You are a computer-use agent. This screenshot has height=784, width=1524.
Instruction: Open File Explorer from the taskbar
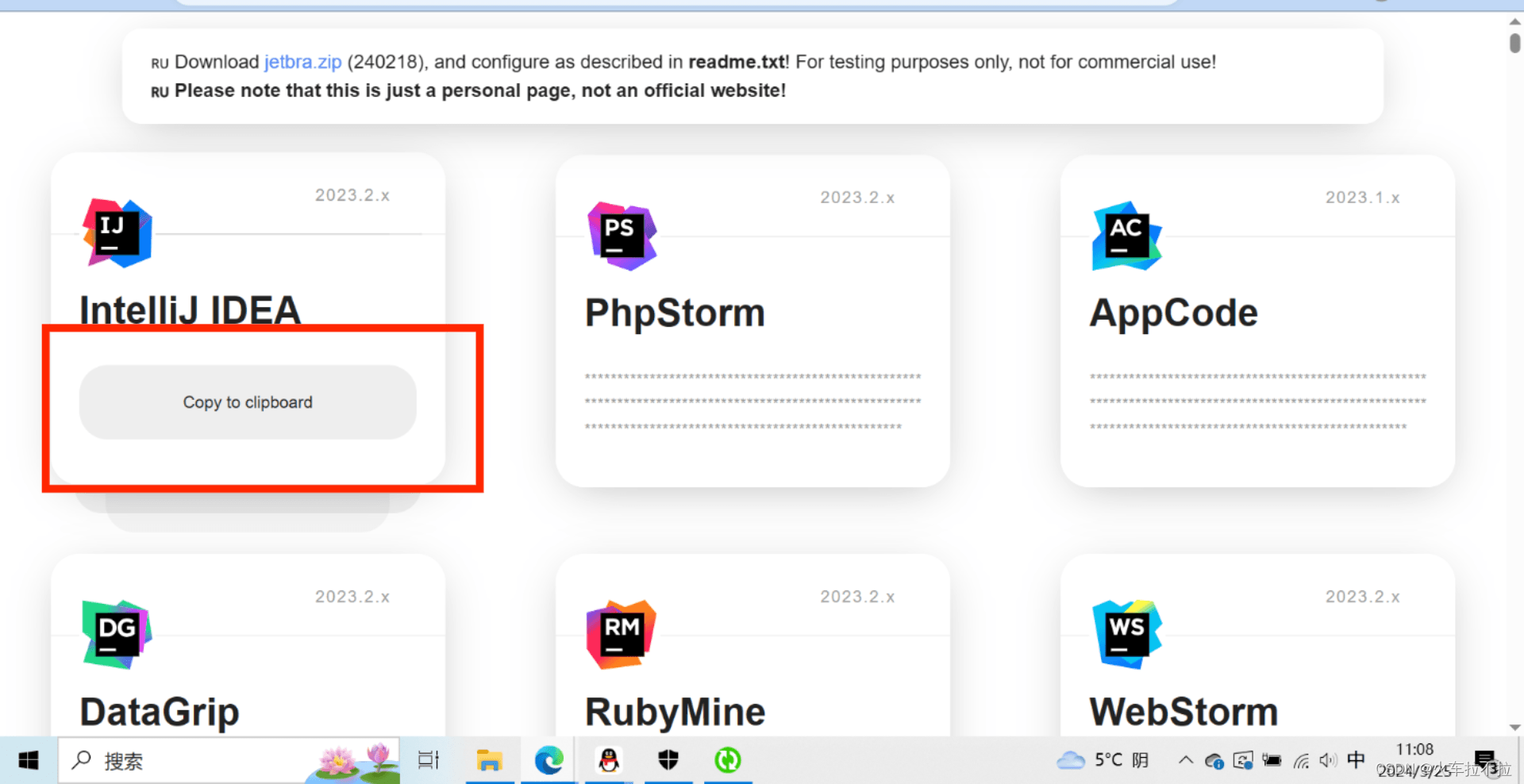pyautogui.click(x=489, y=761)
